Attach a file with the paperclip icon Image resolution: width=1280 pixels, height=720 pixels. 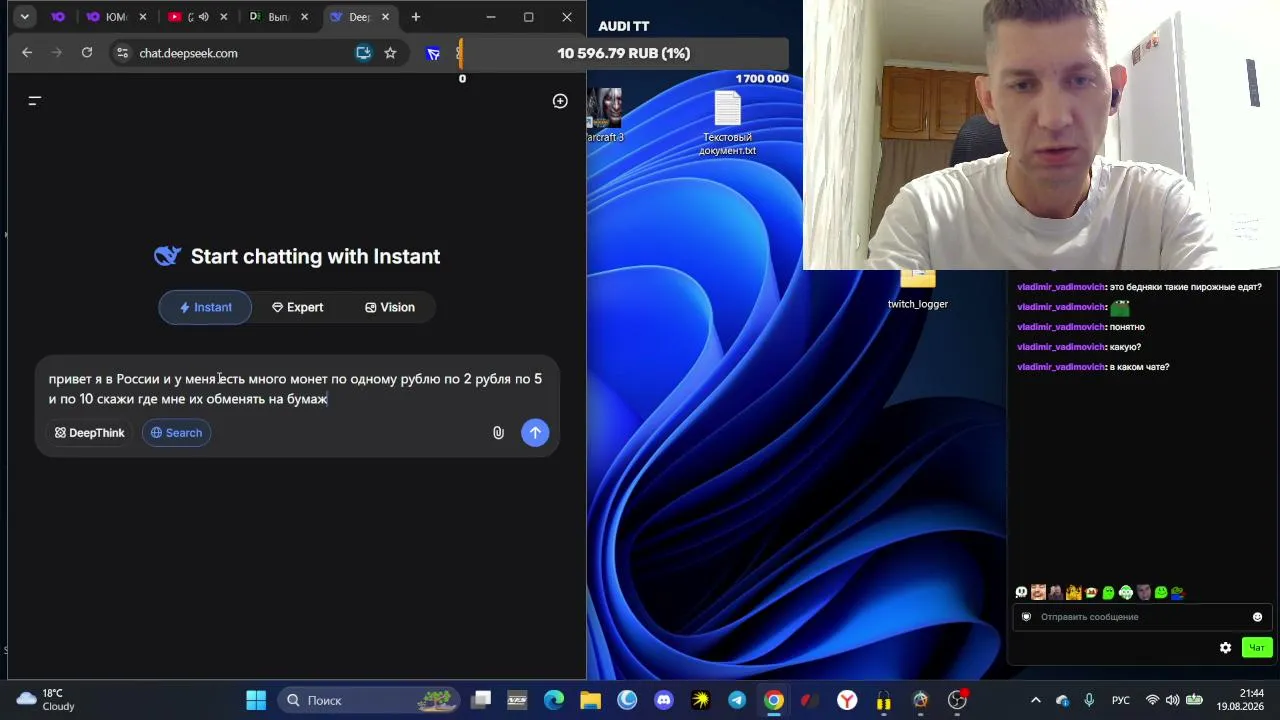pyautogui.click(x=498, y=433)
